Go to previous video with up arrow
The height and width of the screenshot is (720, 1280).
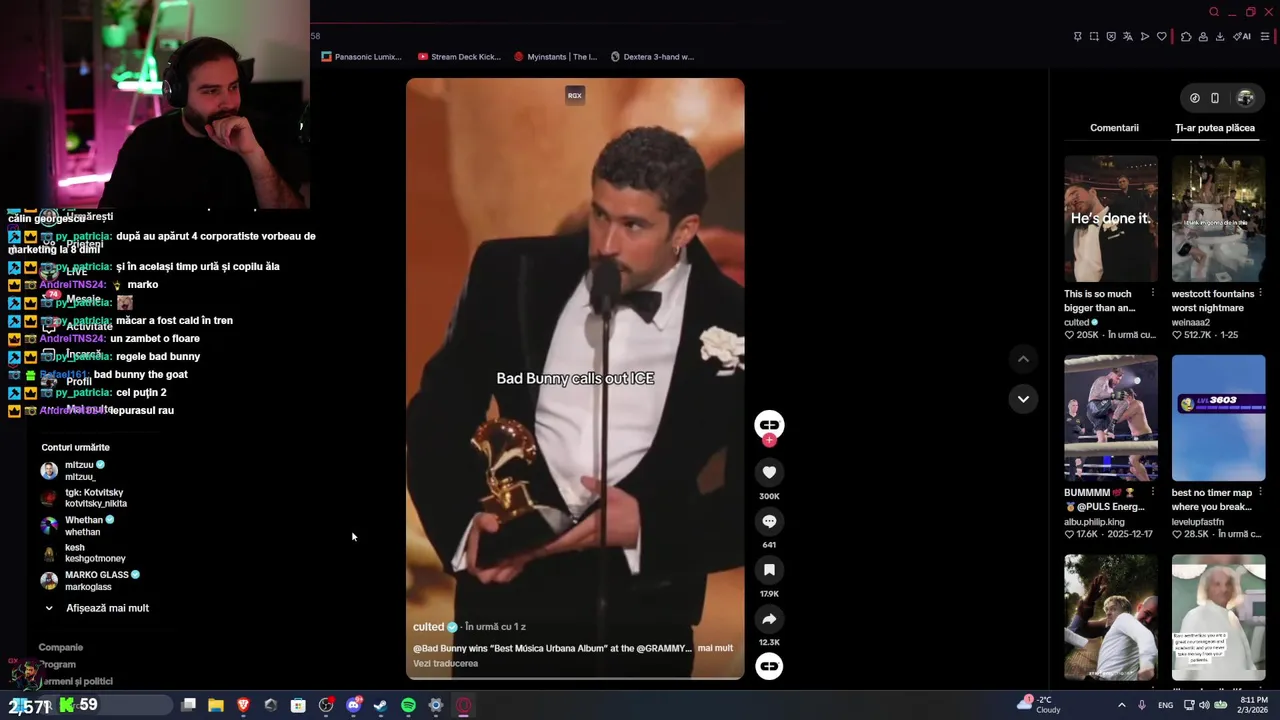coord(1023,359)
